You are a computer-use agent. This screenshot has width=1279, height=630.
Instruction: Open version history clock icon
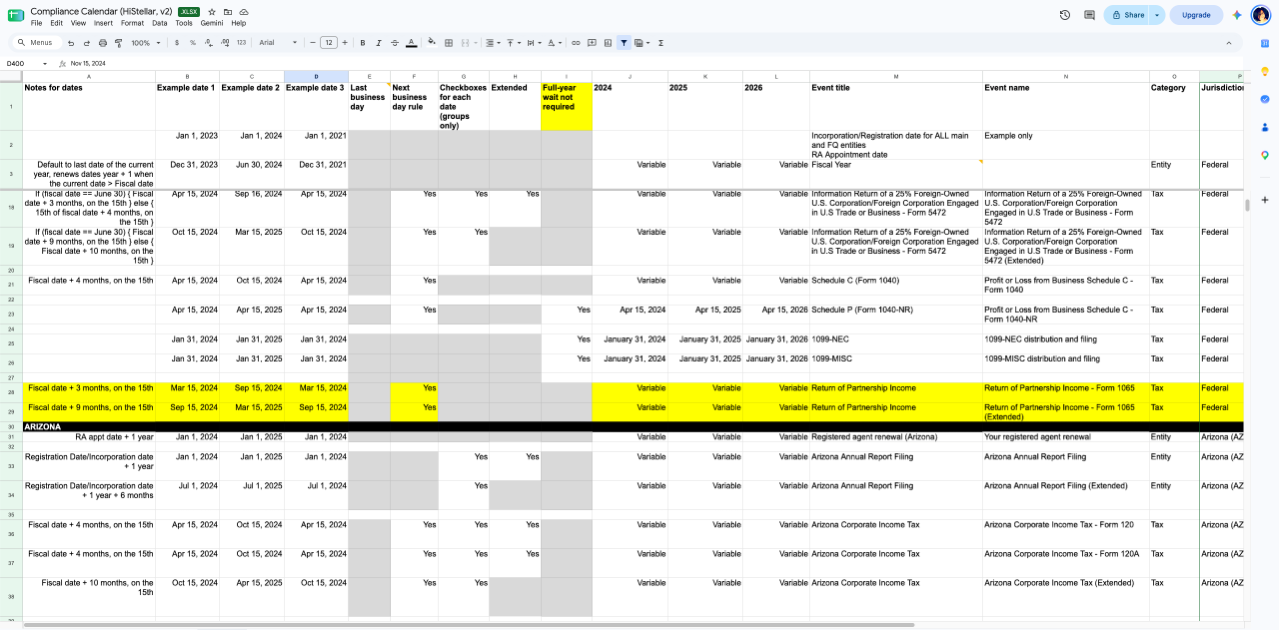[x=1065, y=15]
